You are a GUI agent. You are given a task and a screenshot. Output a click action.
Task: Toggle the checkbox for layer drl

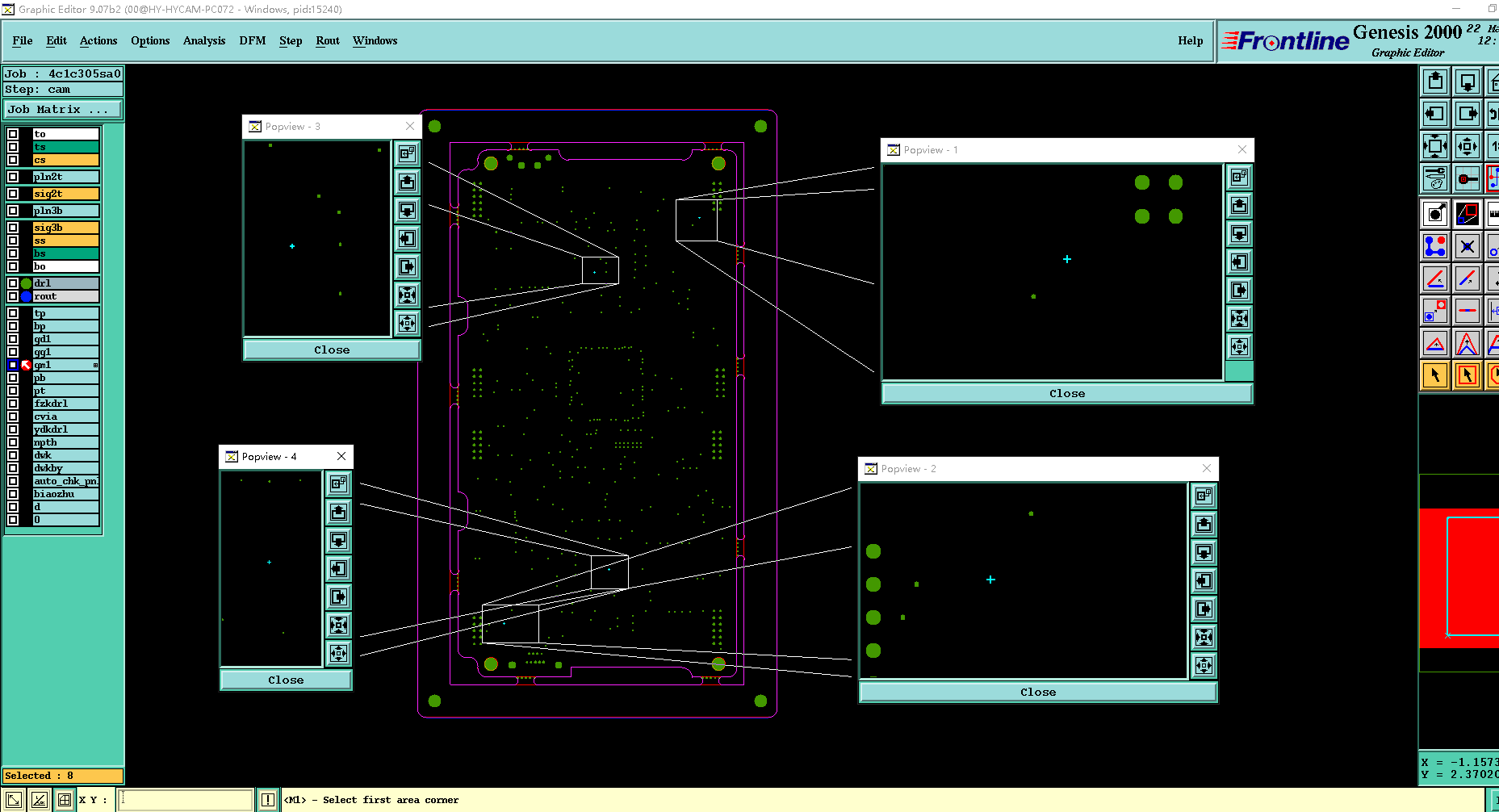tap(13, 283)
